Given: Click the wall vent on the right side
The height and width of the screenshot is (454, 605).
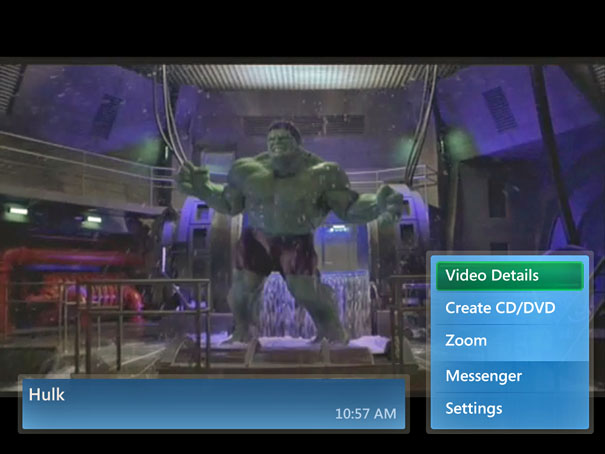Looking at the screenshot, I should point(499,108).
